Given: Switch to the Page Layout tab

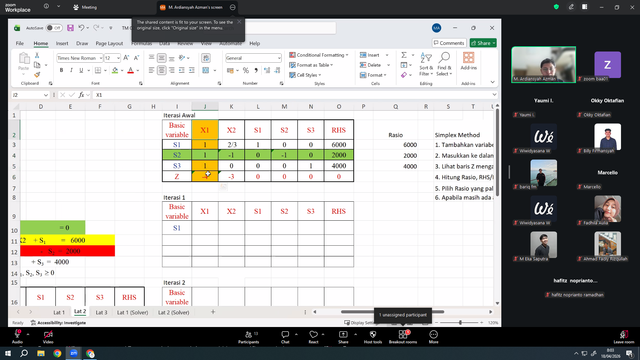Looking at the screenshot, I should (x=109, y=43).
